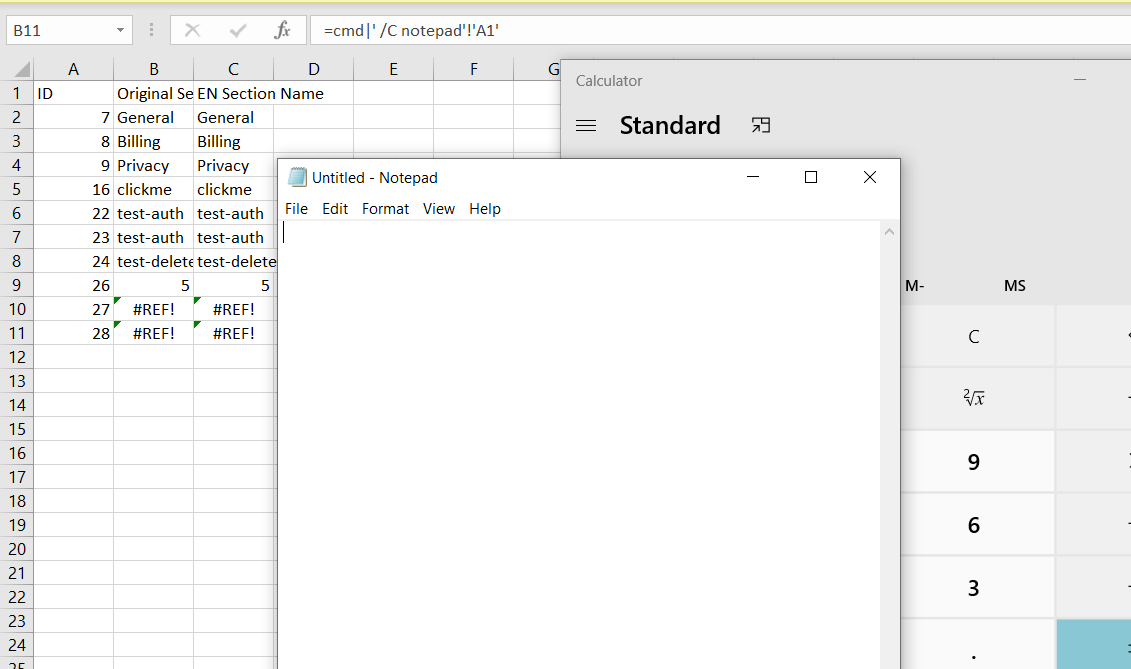Select row 12 header

[x=17, y=357]
